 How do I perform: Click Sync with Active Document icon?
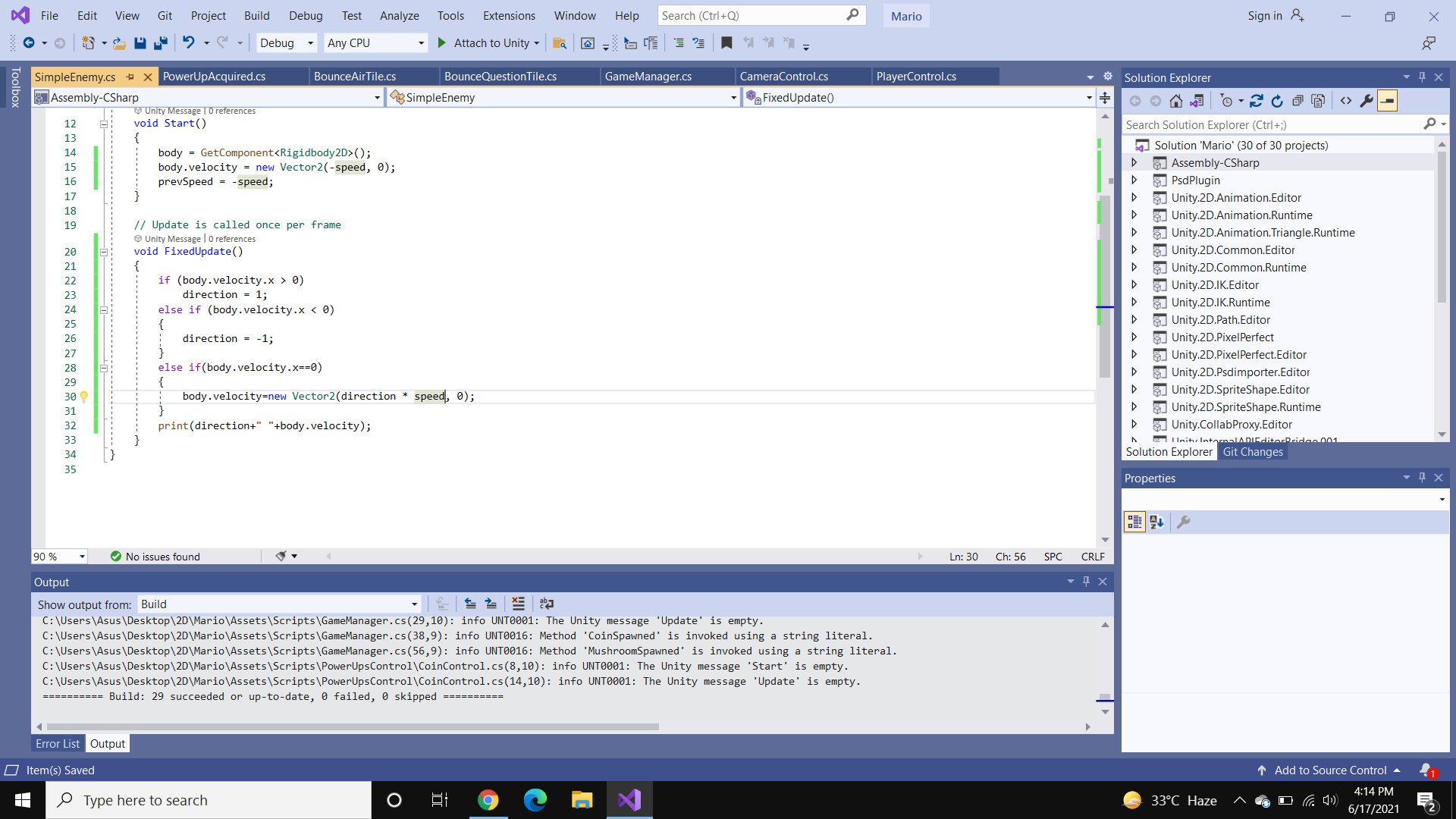tap(1257, 101)
